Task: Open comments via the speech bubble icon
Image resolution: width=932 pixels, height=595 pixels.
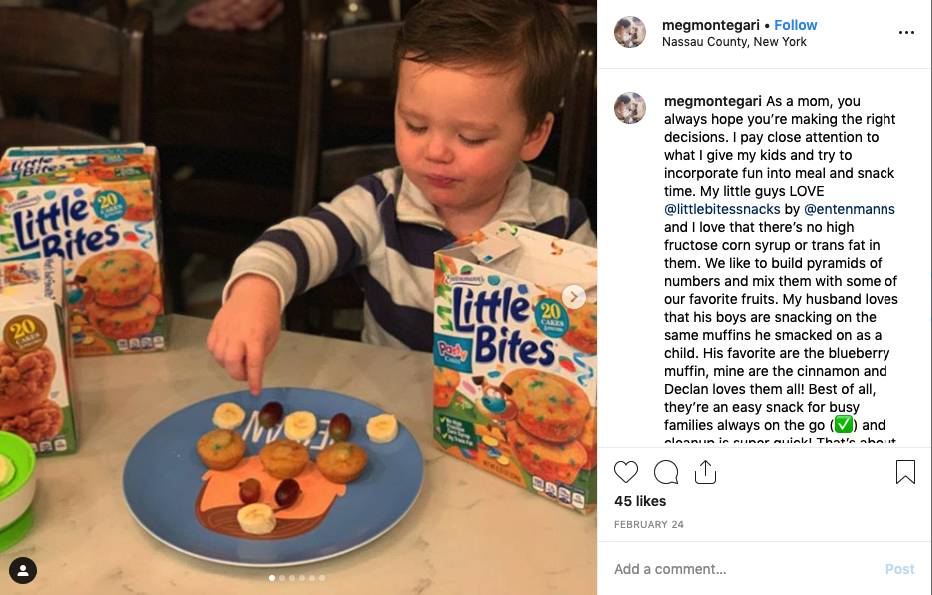Action: [666, 472]
